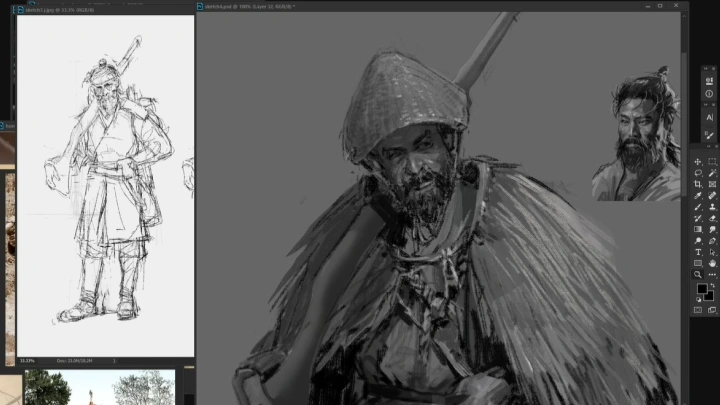Minimize the sketch4.psd document window
The width and height of the screenshot is (720, 405).
click(648, 6)
